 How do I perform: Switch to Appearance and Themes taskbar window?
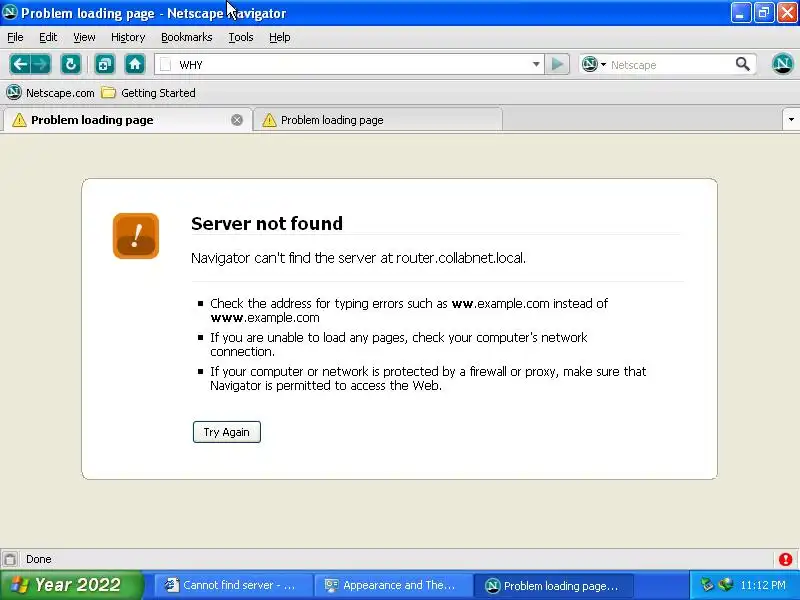[x=392, y=585]
